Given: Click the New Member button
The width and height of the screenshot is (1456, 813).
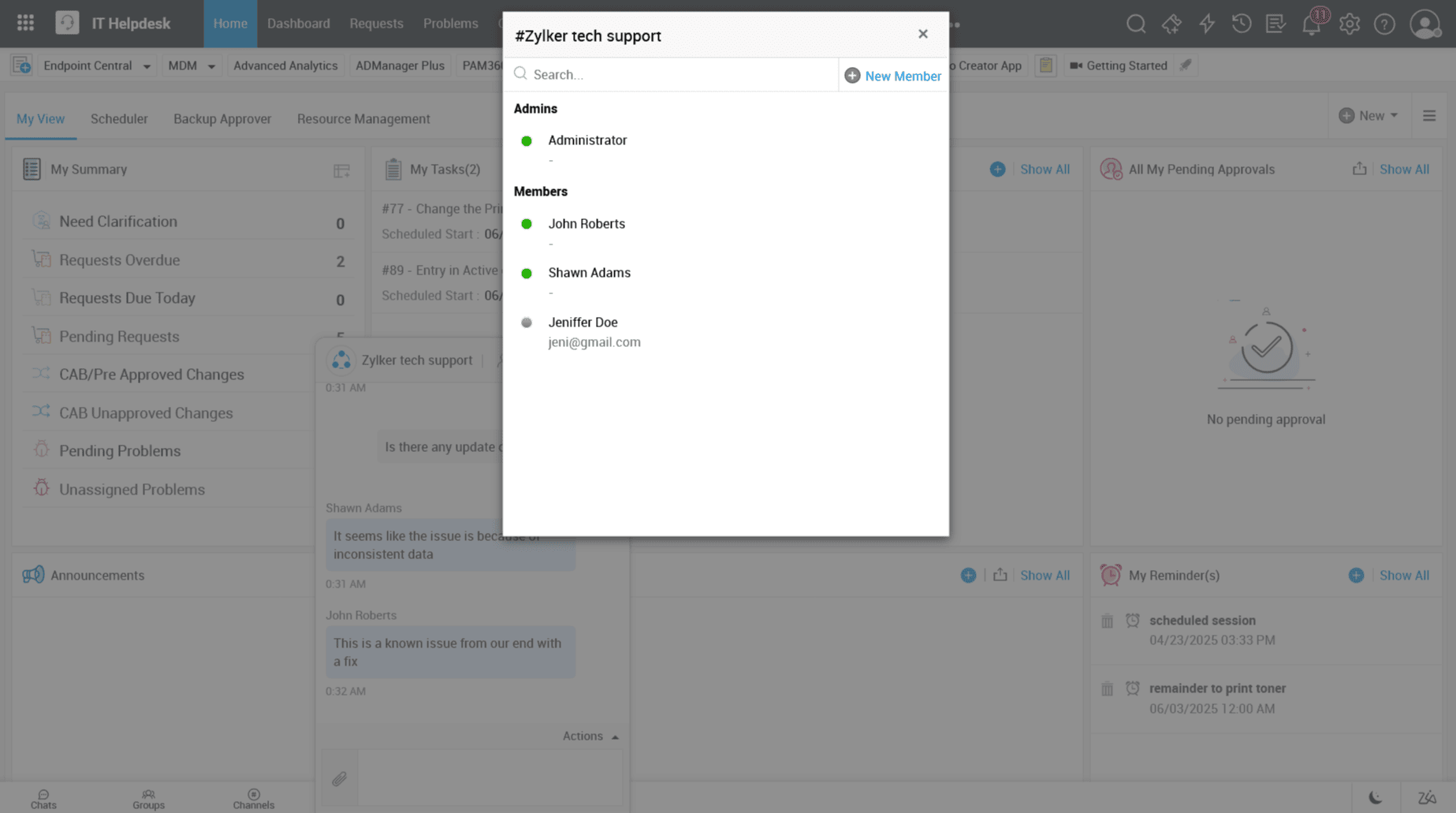Looking at the screenshot, I should coord(892,75).
